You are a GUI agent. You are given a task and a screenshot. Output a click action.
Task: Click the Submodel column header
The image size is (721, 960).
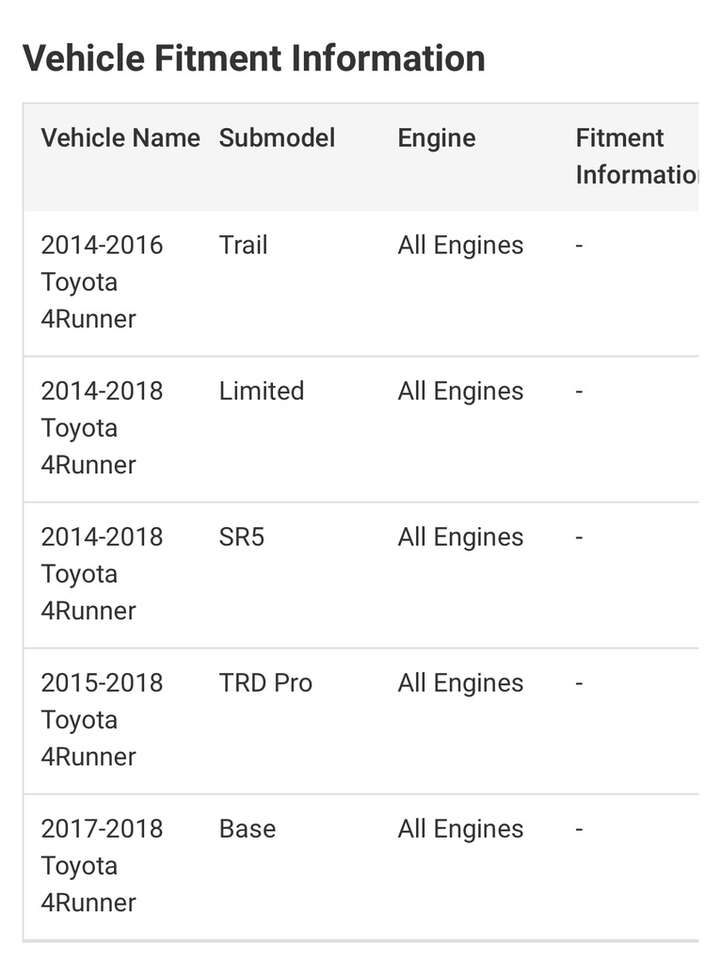coord(277,138)
